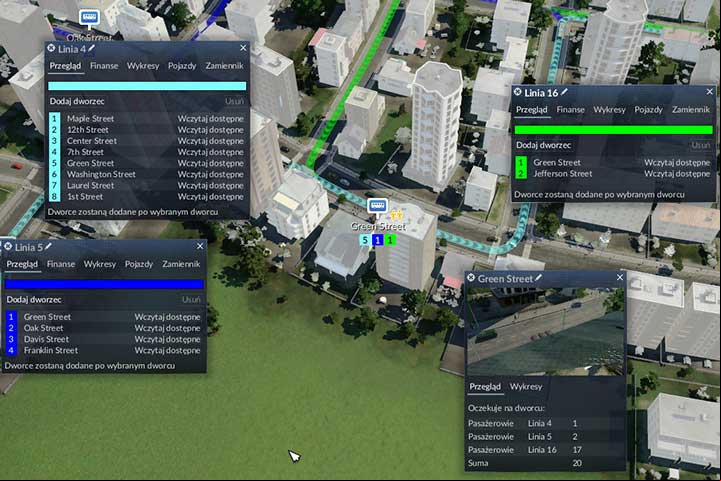The height and width of the screenshot is (481, 721).
Task: Select Green Street stop in Linia 16 list
Action: pyautogui.click(x=613, y=162)
